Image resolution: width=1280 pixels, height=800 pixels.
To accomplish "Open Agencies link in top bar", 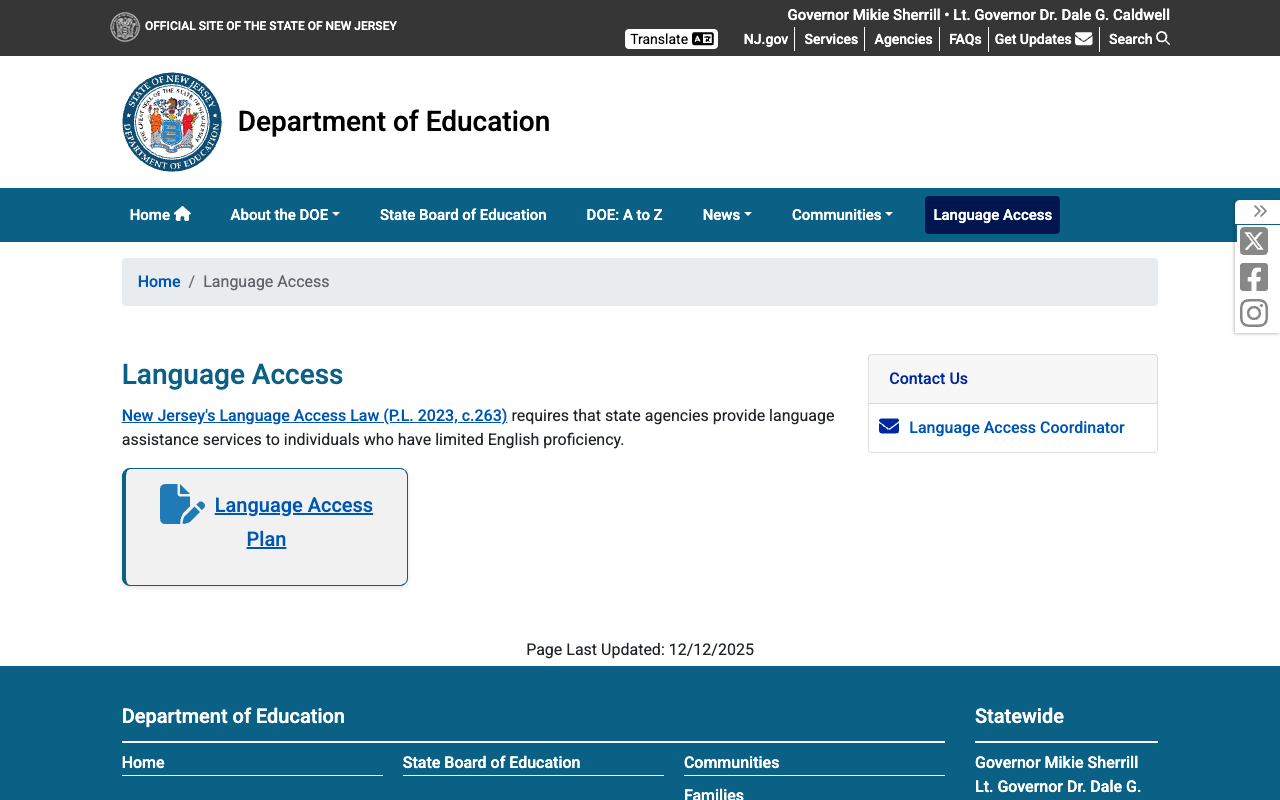I will pos(903,39).
